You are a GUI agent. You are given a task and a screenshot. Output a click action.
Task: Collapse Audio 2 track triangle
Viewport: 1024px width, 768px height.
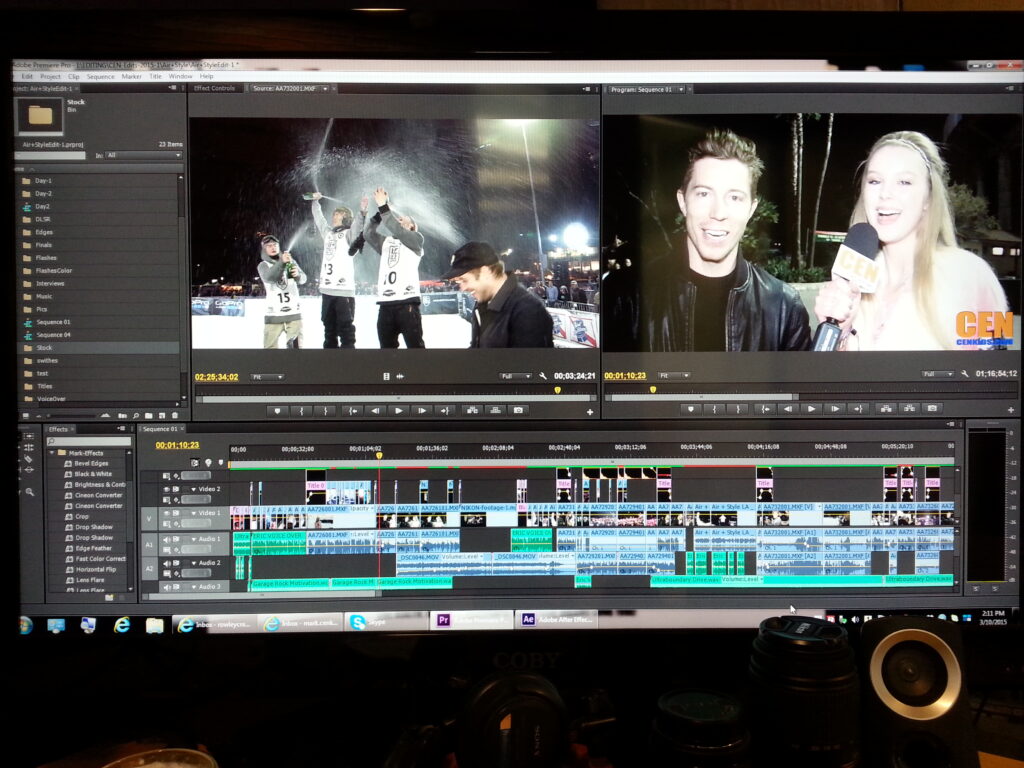coord(193,563)
